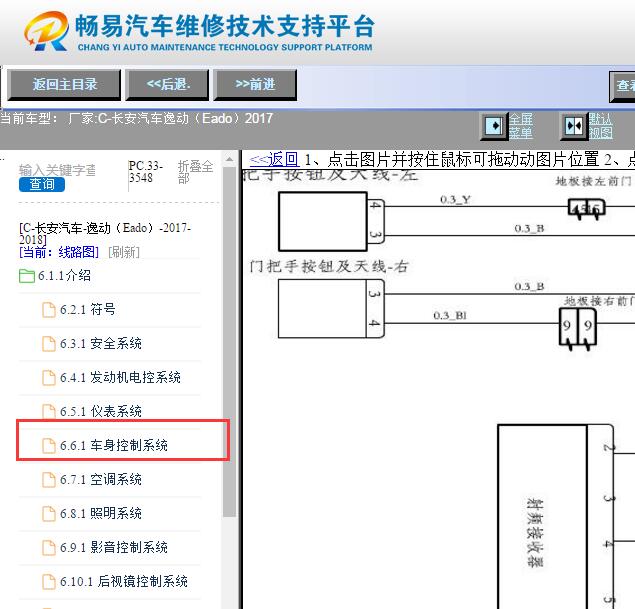Image resolution: width=635 pixels, height=609 pixels.
Task: Click the [当前：线路图] link
Action: click(x=59, y=252)
